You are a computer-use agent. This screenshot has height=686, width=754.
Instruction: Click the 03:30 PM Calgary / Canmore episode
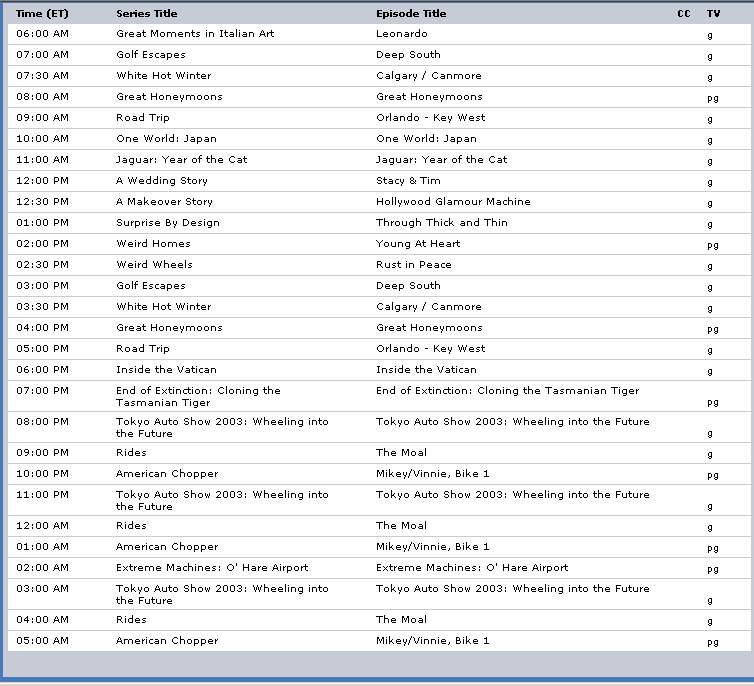pos(429,307)
